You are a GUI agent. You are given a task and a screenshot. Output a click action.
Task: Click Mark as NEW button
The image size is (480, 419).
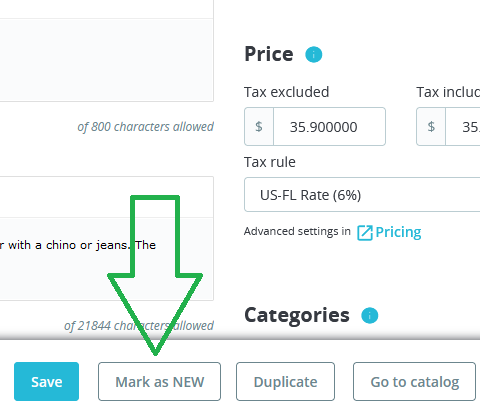159,382
